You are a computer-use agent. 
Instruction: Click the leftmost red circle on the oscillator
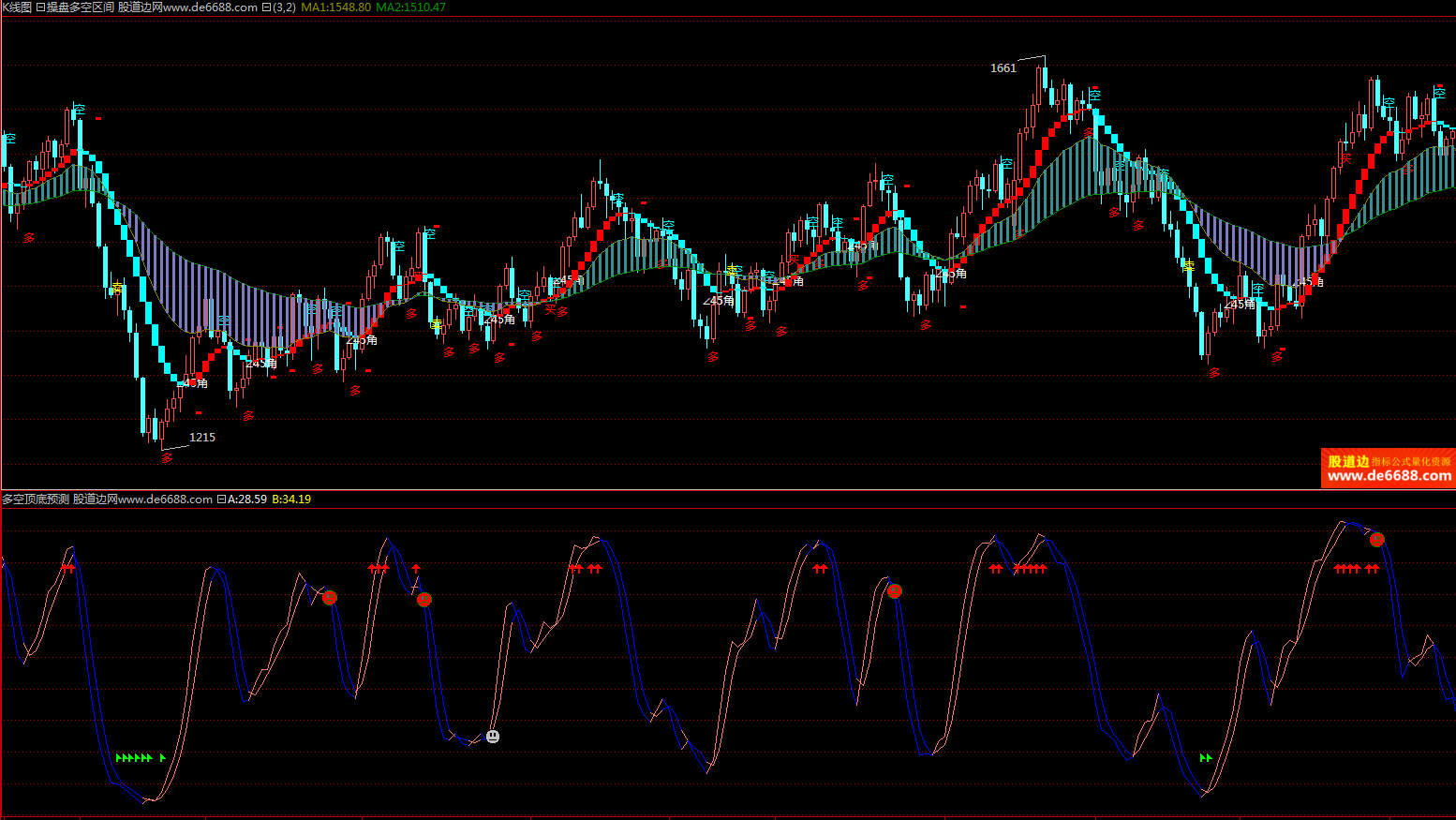[x=329, y=598]
